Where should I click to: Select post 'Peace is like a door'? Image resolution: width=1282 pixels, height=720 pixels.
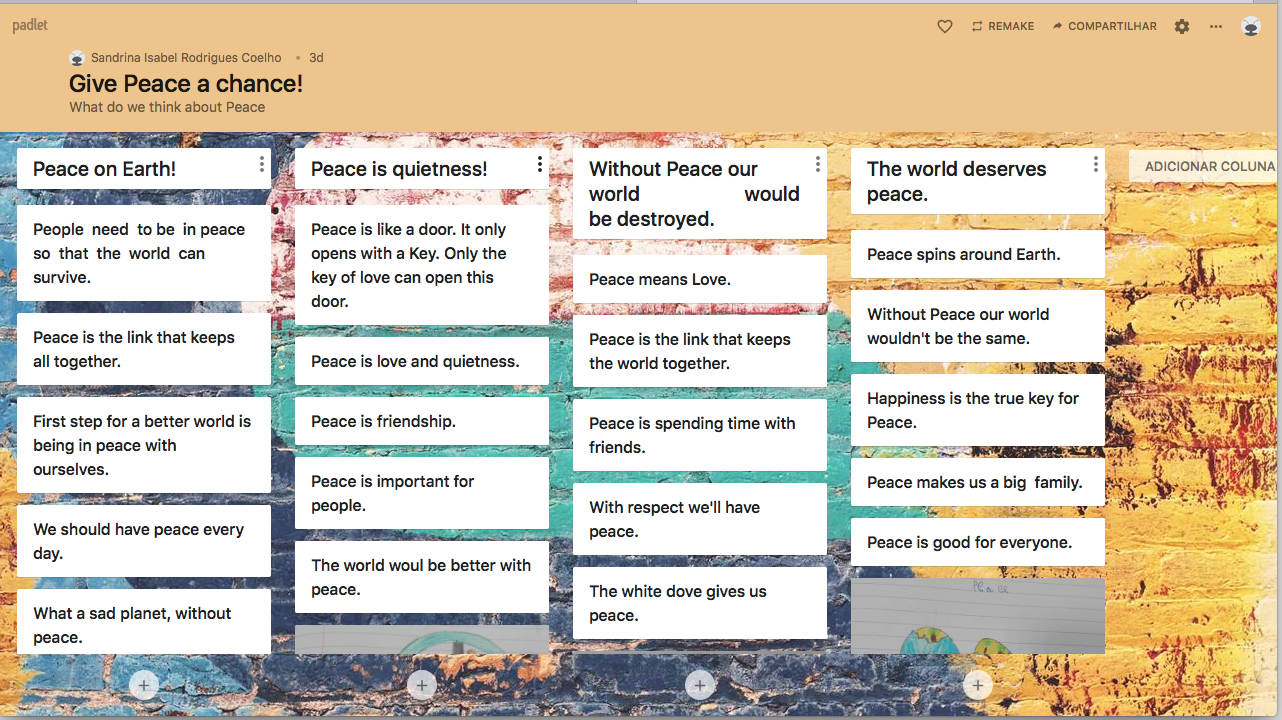(422, 265)
